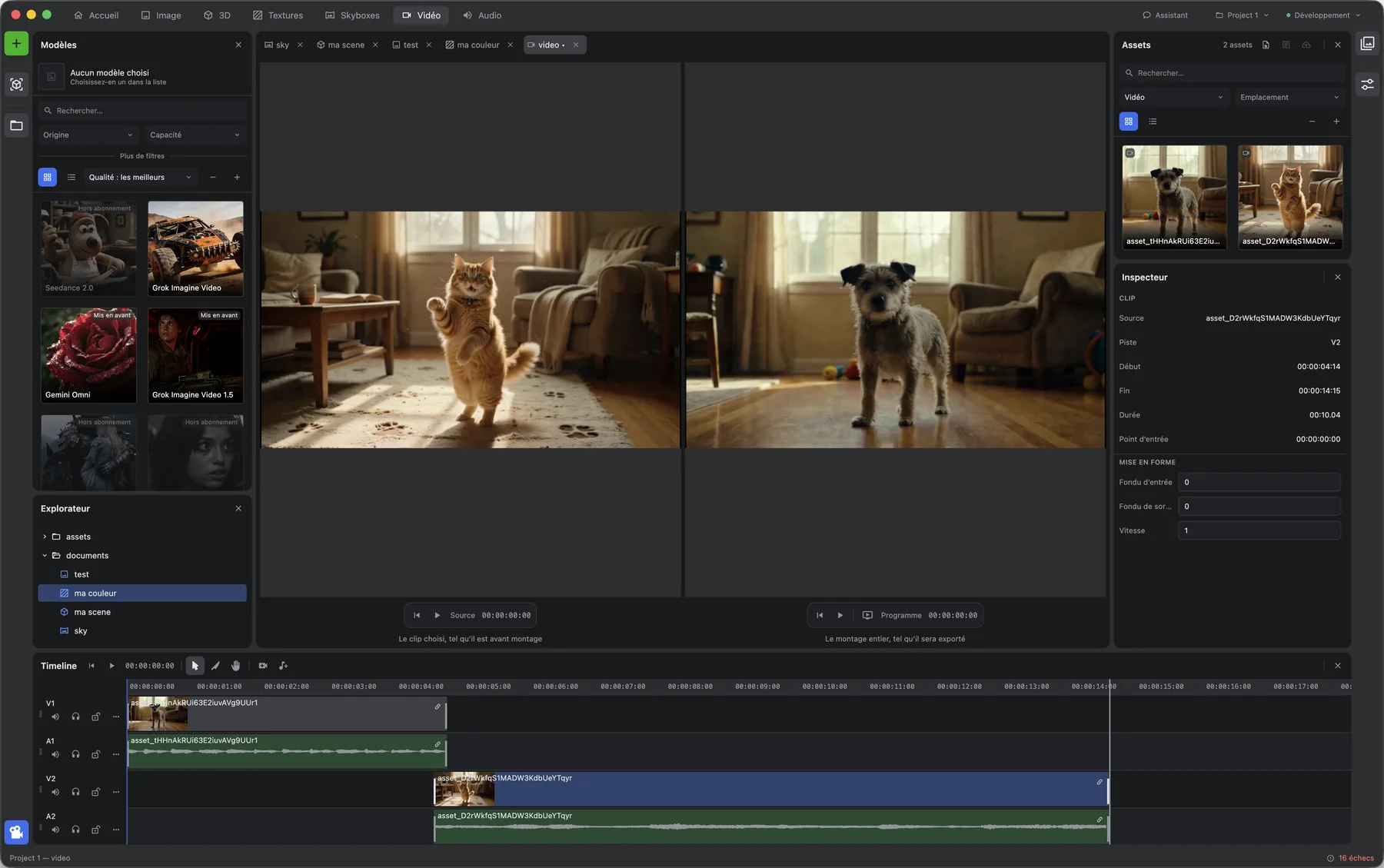Open the sliders settings icon in right sidebar
The height and width of the screenshot is (868, 1384).
1367,85
